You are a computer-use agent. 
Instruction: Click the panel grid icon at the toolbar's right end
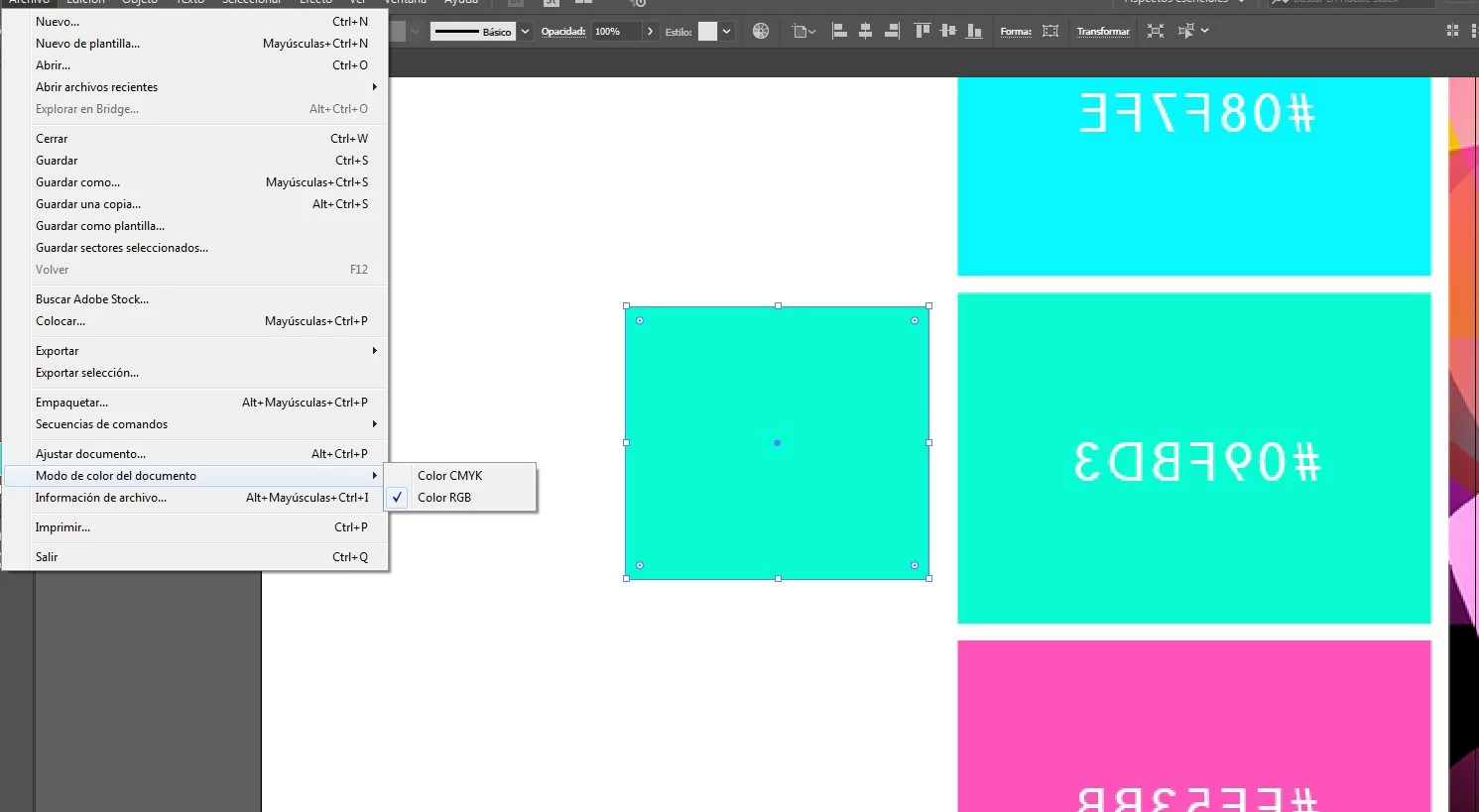click(x=1452, y=31)
